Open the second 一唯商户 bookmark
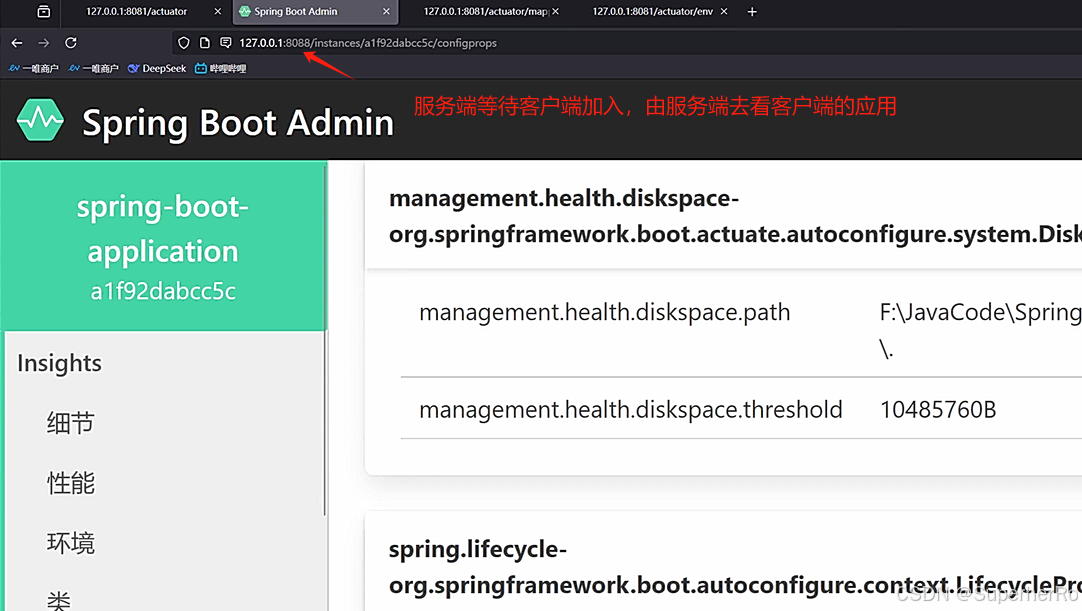This screenshot has height=611, width=1082. 94,68
